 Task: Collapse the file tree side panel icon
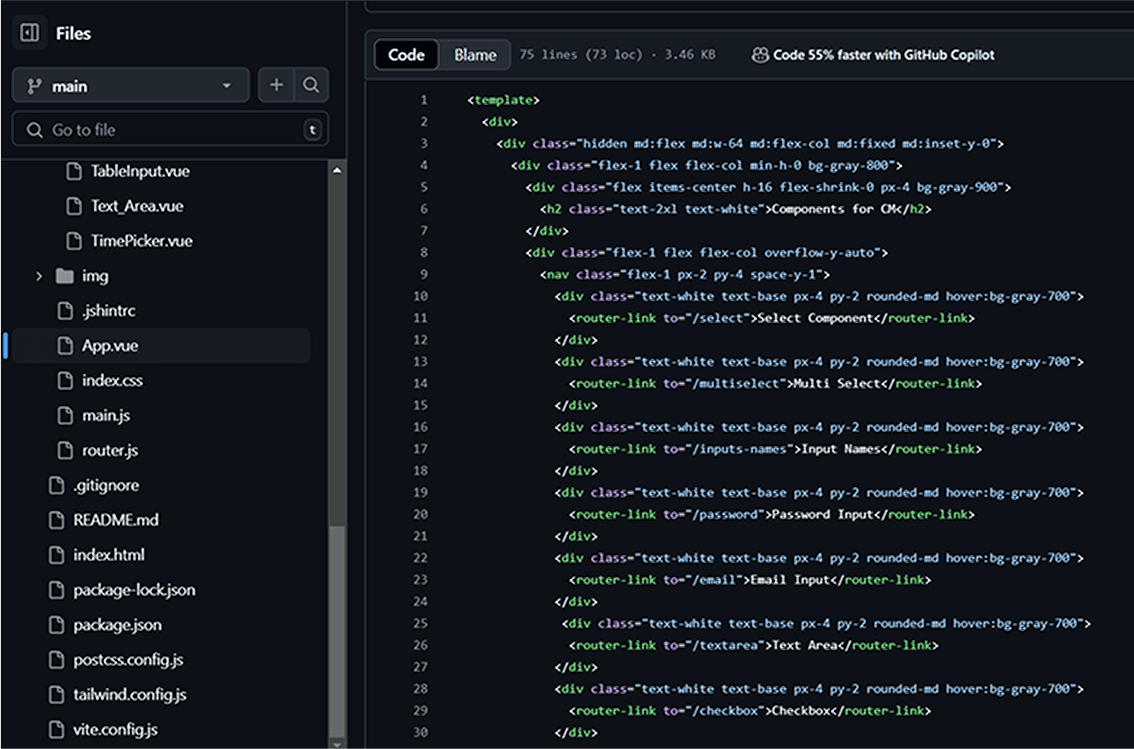pos(30,33)
